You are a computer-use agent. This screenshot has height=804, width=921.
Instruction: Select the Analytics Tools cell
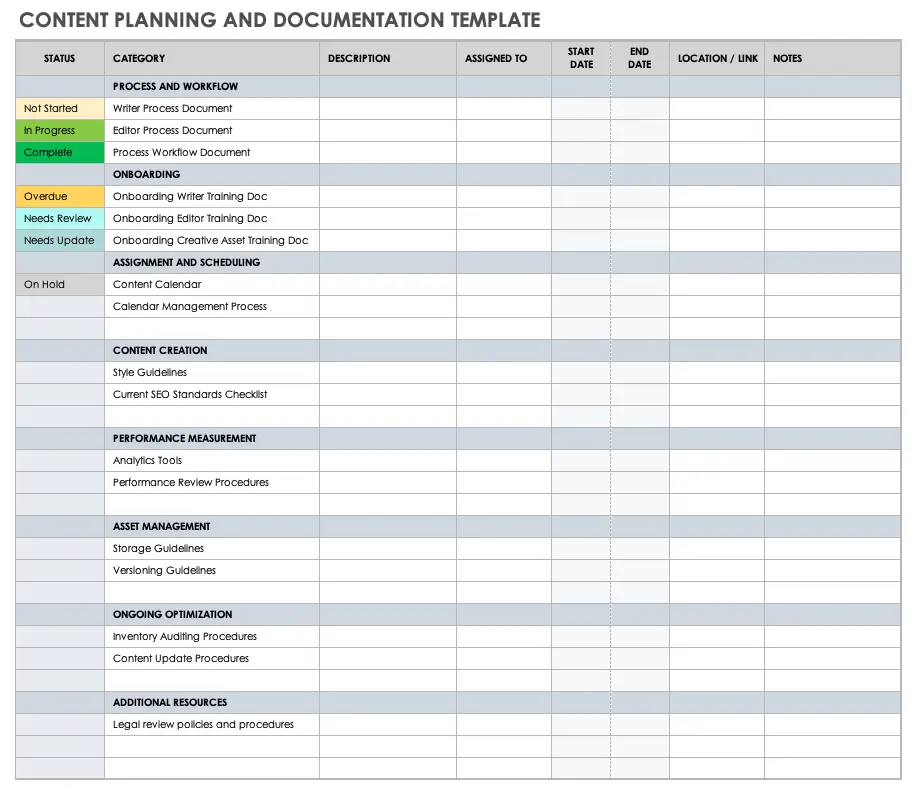[212, 460]
